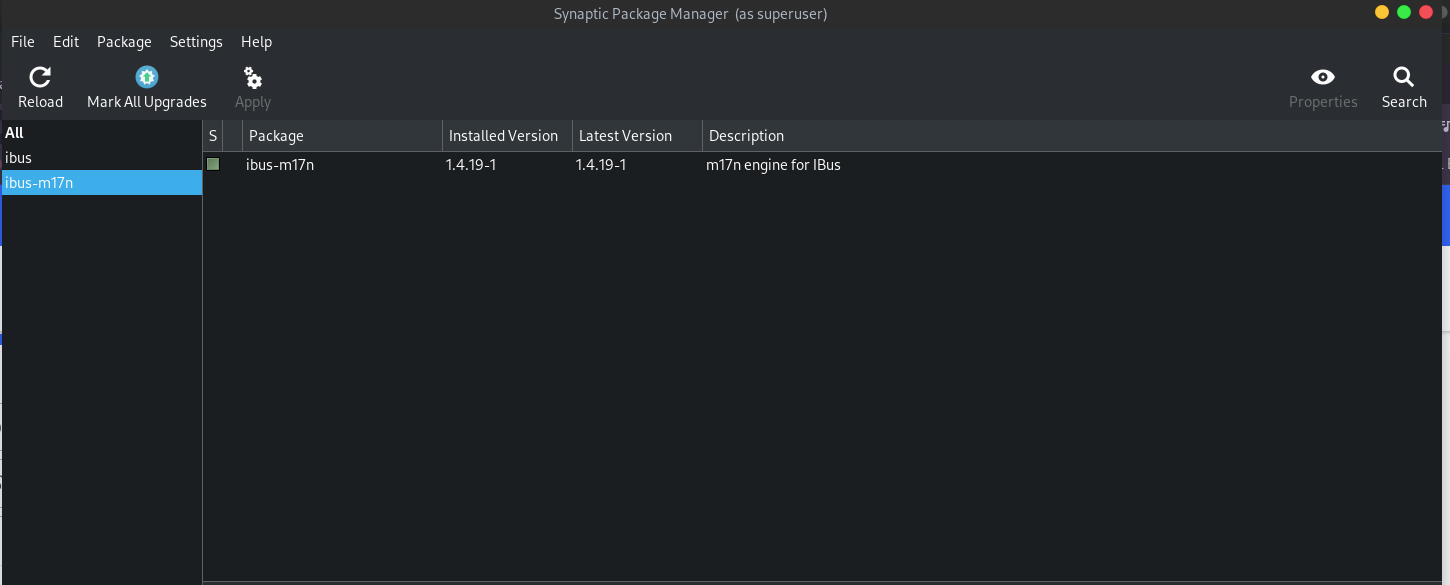This screenshot has width=1450, height=585.
Task: Sort by the S status column header
Action: [213, 136]
